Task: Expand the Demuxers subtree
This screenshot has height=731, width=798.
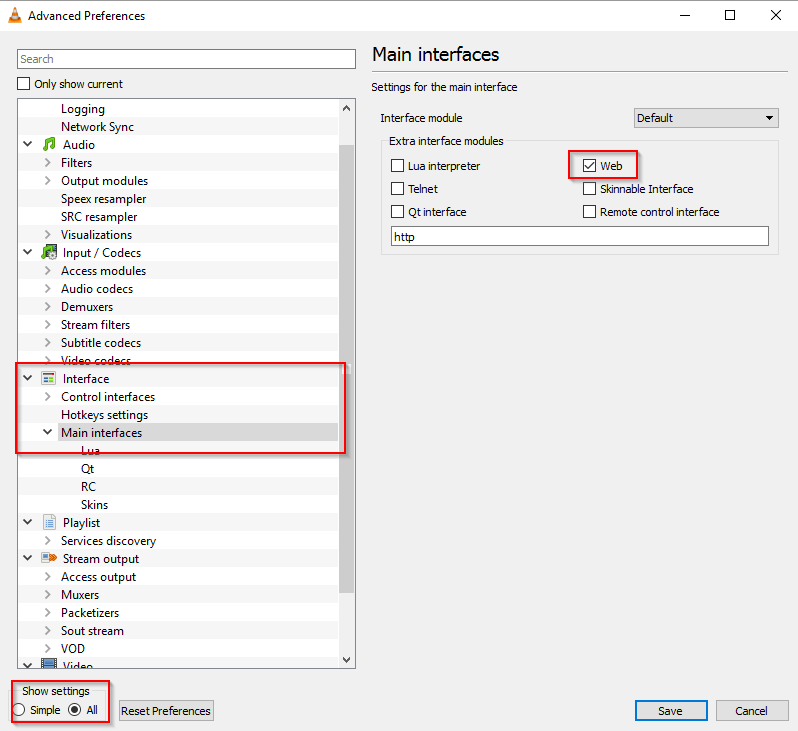Action: click(47, 306)
